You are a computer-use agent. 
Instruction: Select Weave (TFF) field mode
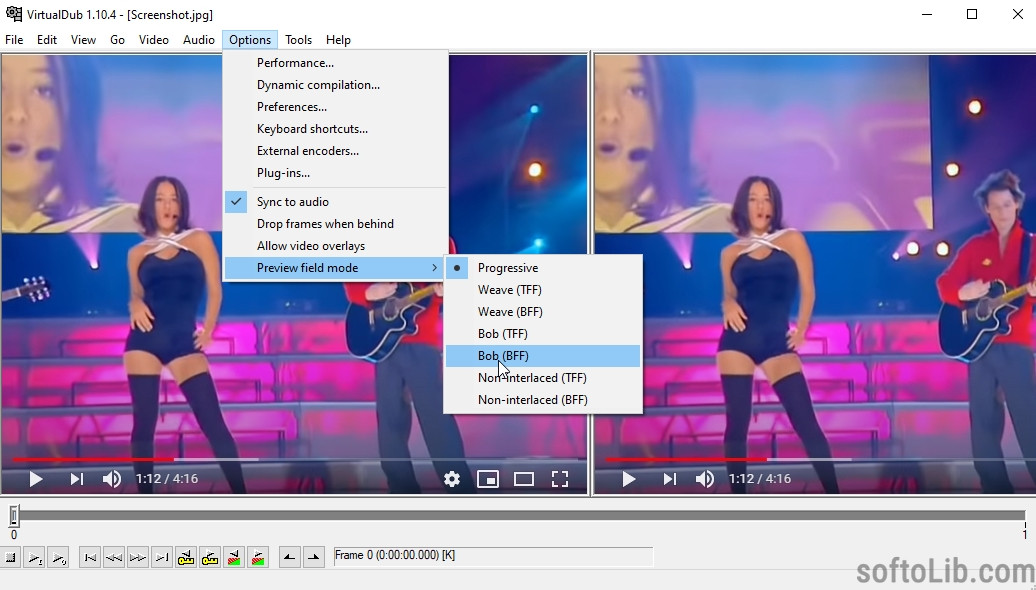pos(543,289)
